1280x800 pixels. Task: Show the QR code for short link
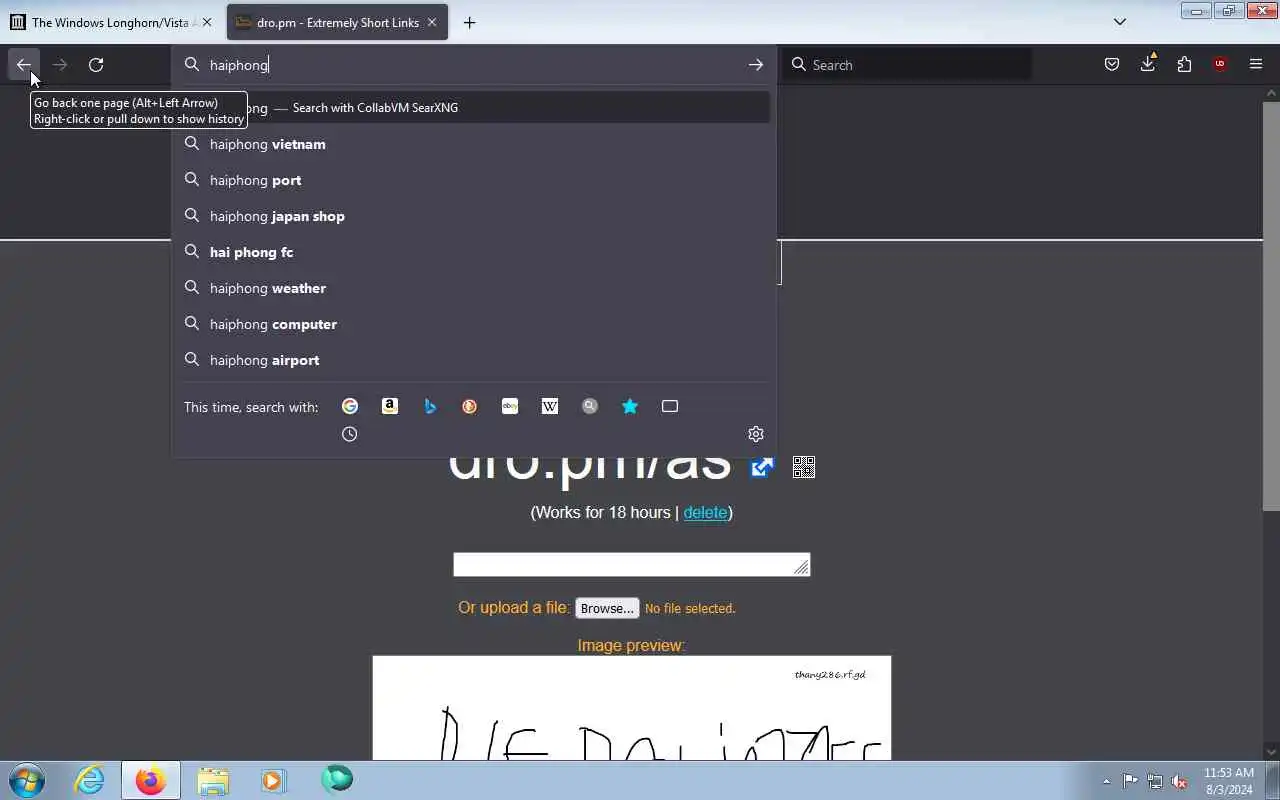(804, 467)
